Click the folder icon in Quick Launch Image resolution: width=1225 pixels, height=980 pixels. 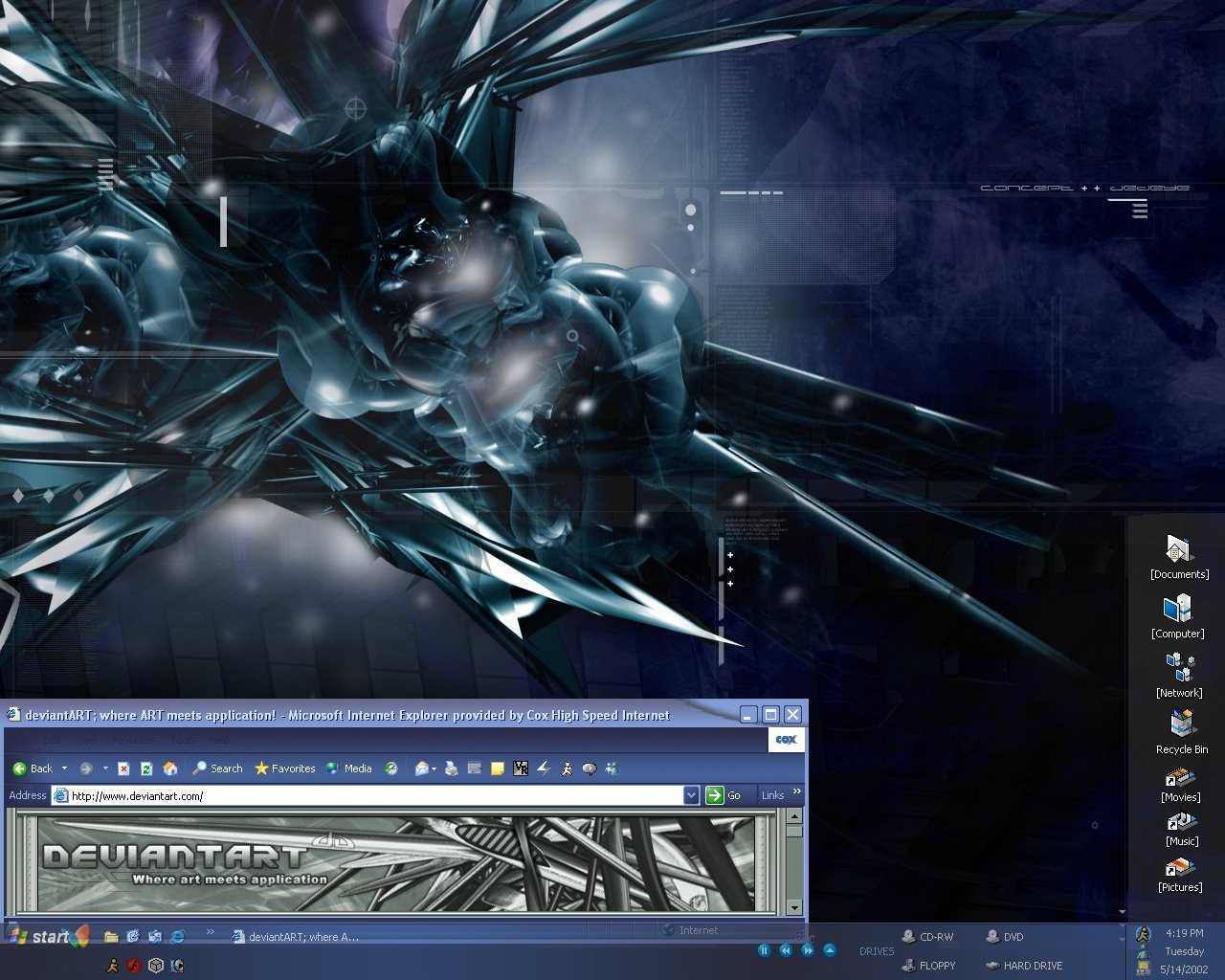click(111, 937)
